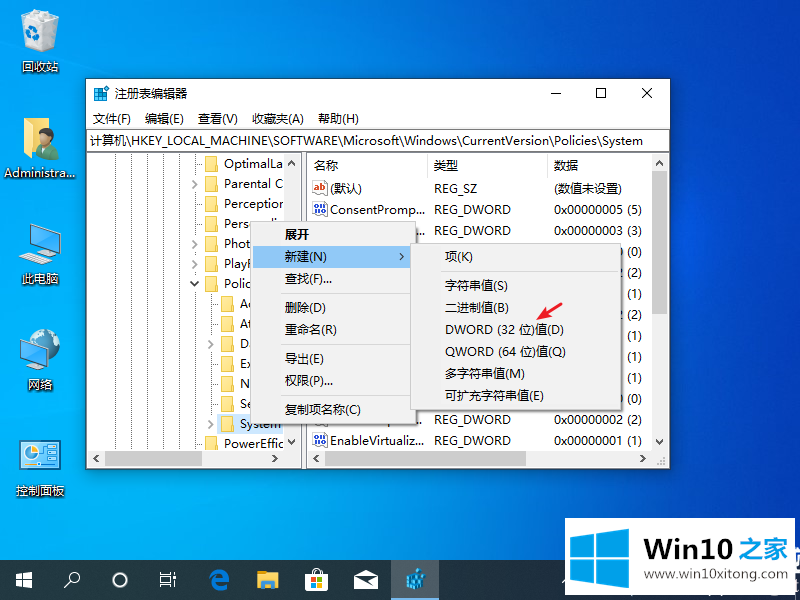Click the 名称 column header
Image resolution: width=800 pixels, height=600 pixels.
[367, 165]
